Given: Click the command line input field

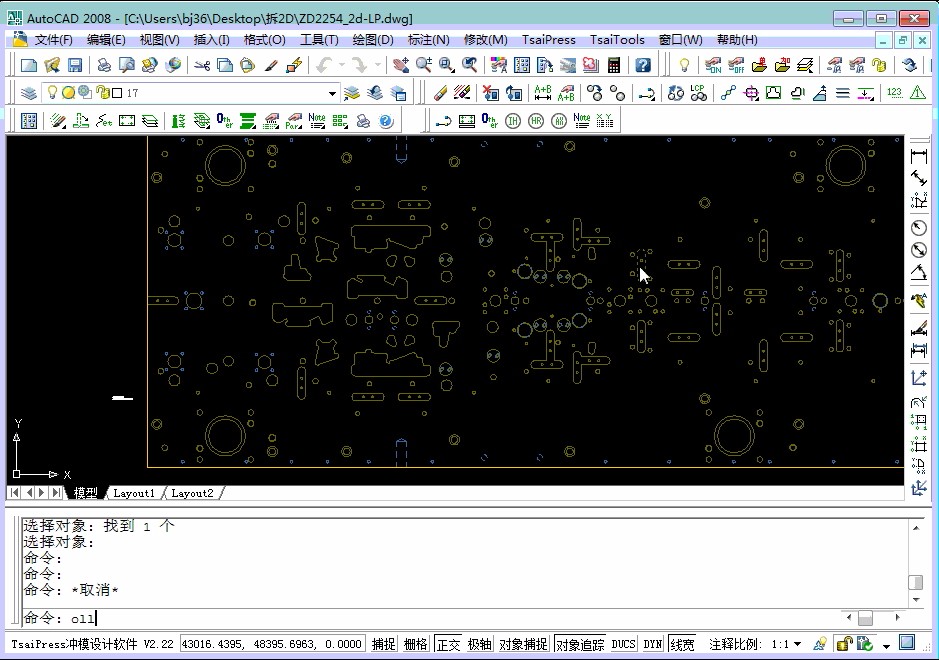Looking at the screenshot, I should point(400,618).
